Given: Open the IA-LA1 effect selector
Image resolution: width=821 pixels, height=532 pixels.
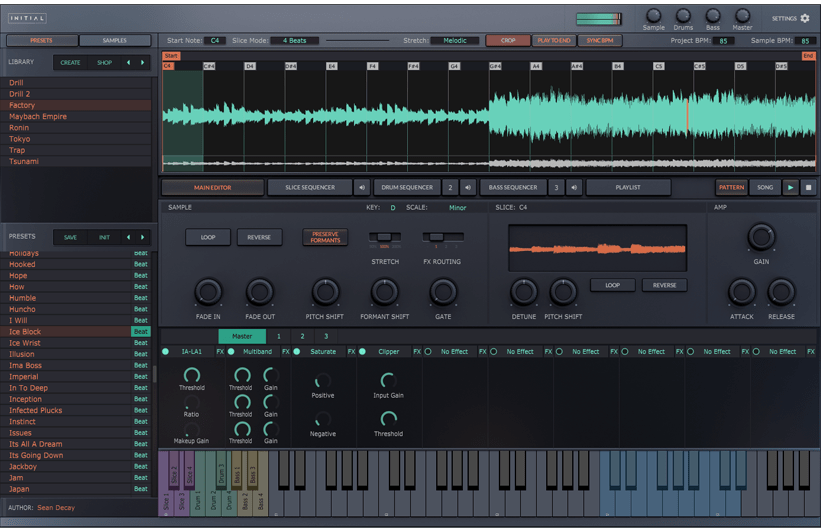Looking at the screenshot, I should [192, 352].
